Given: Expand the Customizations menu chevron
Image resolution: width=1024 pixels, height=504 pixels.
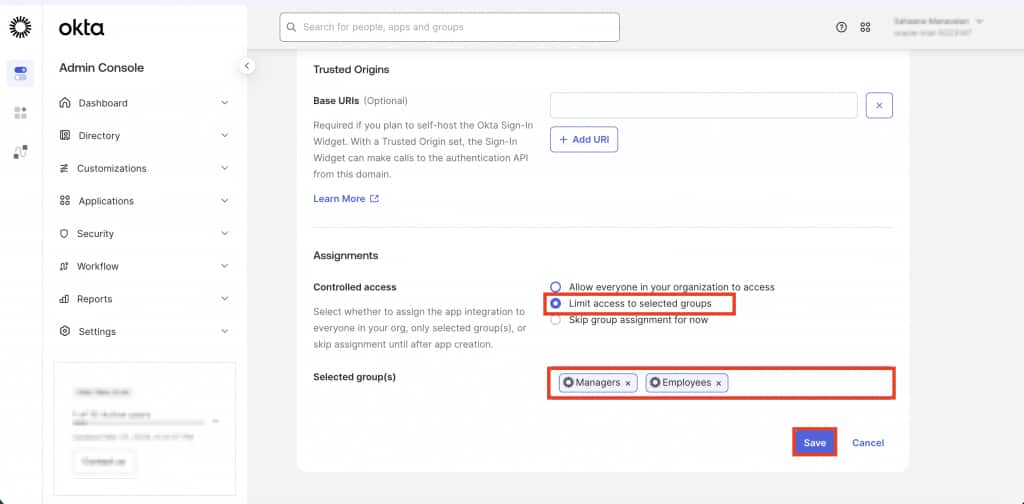Looking at the screenshot, I should pos(225,168).
